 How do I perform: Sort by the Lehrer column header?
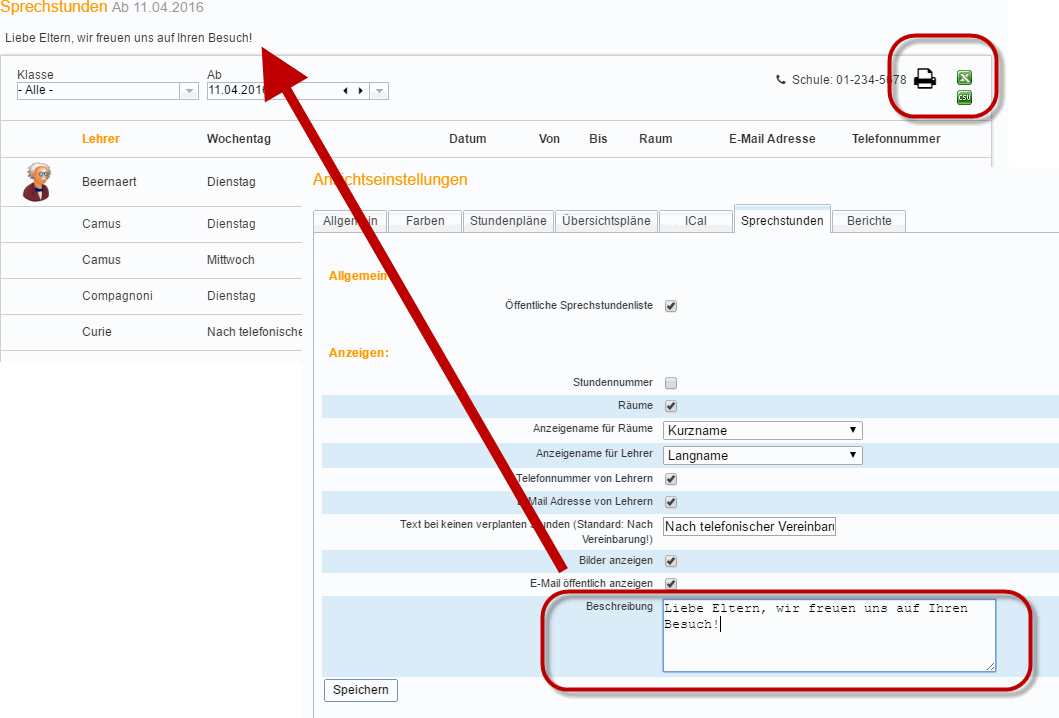(101, 138)
